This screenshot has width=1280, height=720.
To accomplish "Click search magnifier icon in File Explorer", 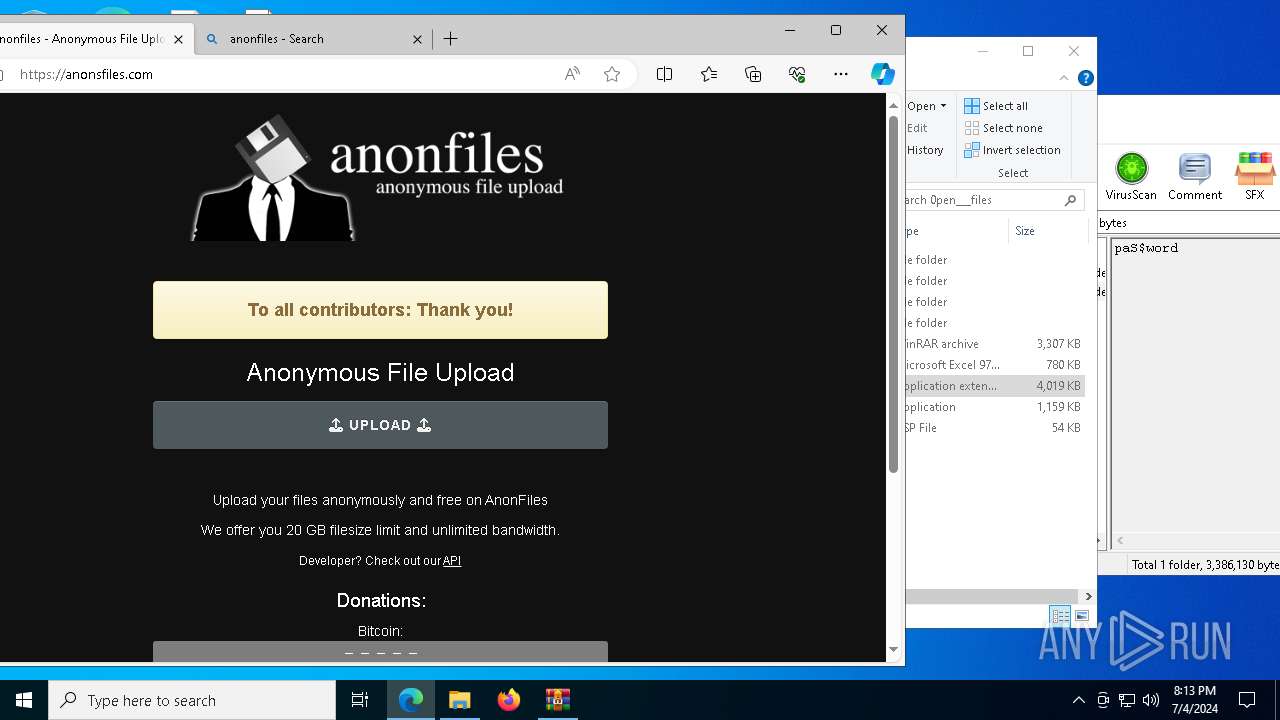I will pos(1070,200).
